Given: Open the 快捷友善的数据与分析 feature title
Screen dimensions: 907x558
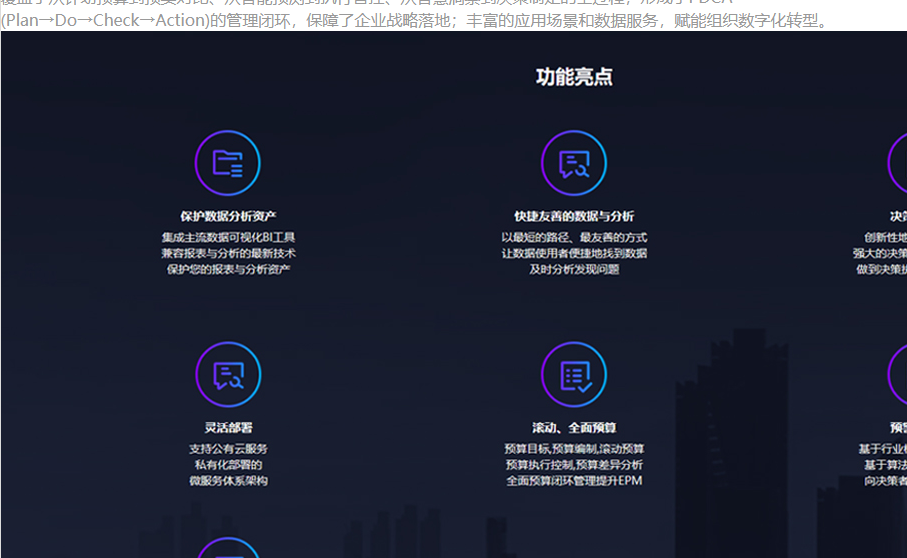Looking at the screenshot, I should (x=574, y=216).
